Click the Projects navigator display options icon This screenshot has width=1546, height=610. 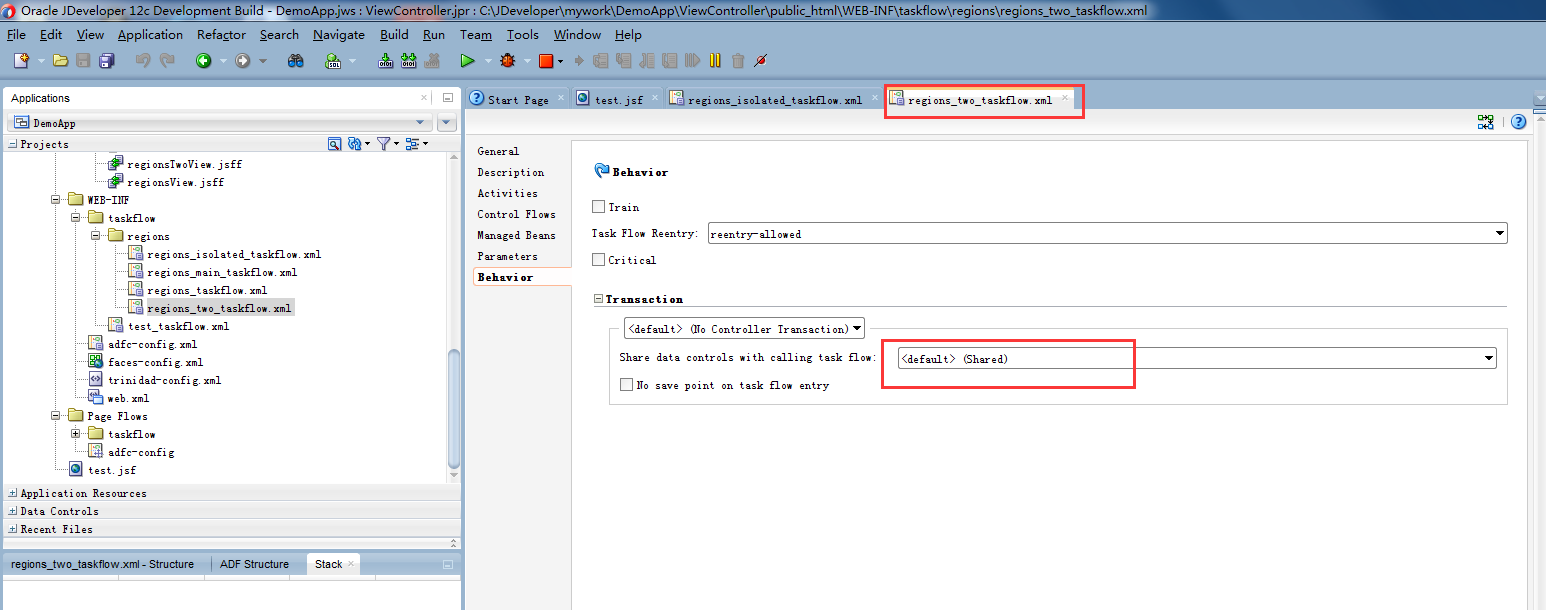[x=412, y=144]
